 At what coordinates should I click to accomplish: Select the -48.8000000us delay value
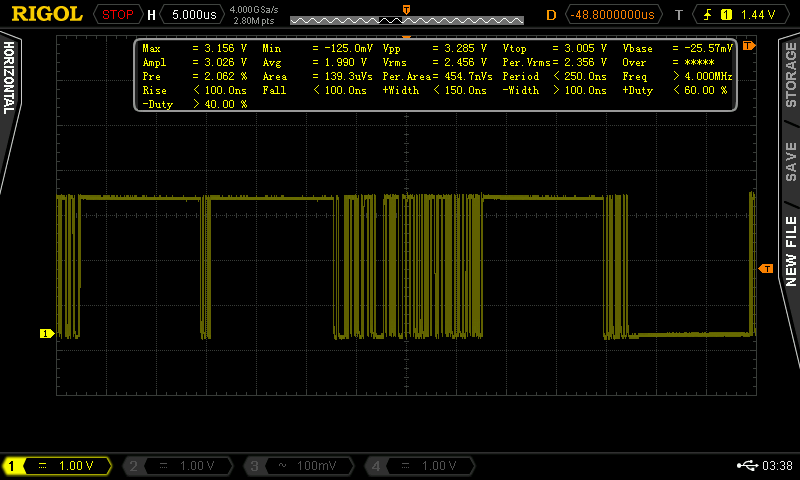pos(612,14)
